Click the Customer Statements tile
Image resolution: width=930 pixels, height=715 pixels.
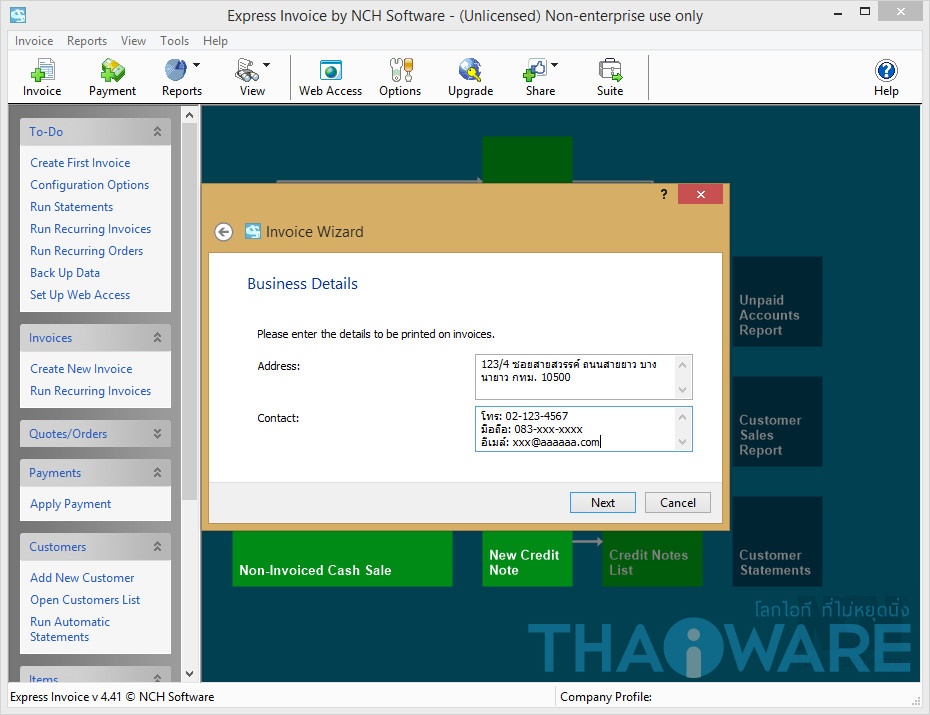(x=777, y=542)
